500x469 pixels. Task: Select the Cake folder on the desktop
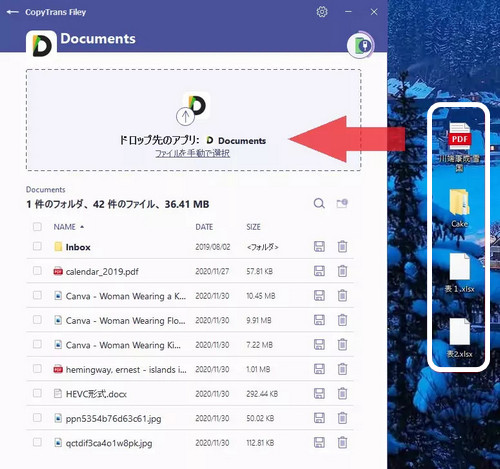459,208
